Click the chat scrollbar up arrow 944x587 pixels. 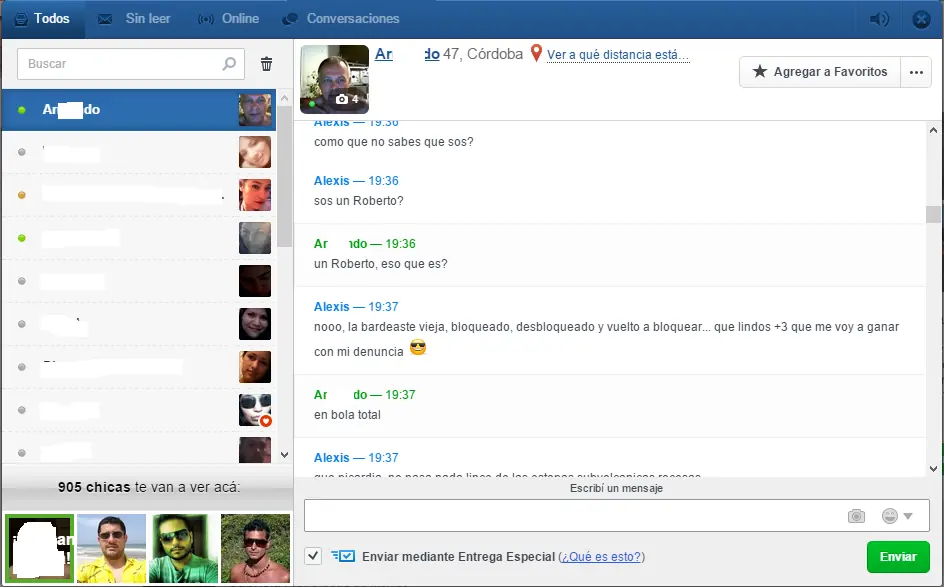[933, 130]
